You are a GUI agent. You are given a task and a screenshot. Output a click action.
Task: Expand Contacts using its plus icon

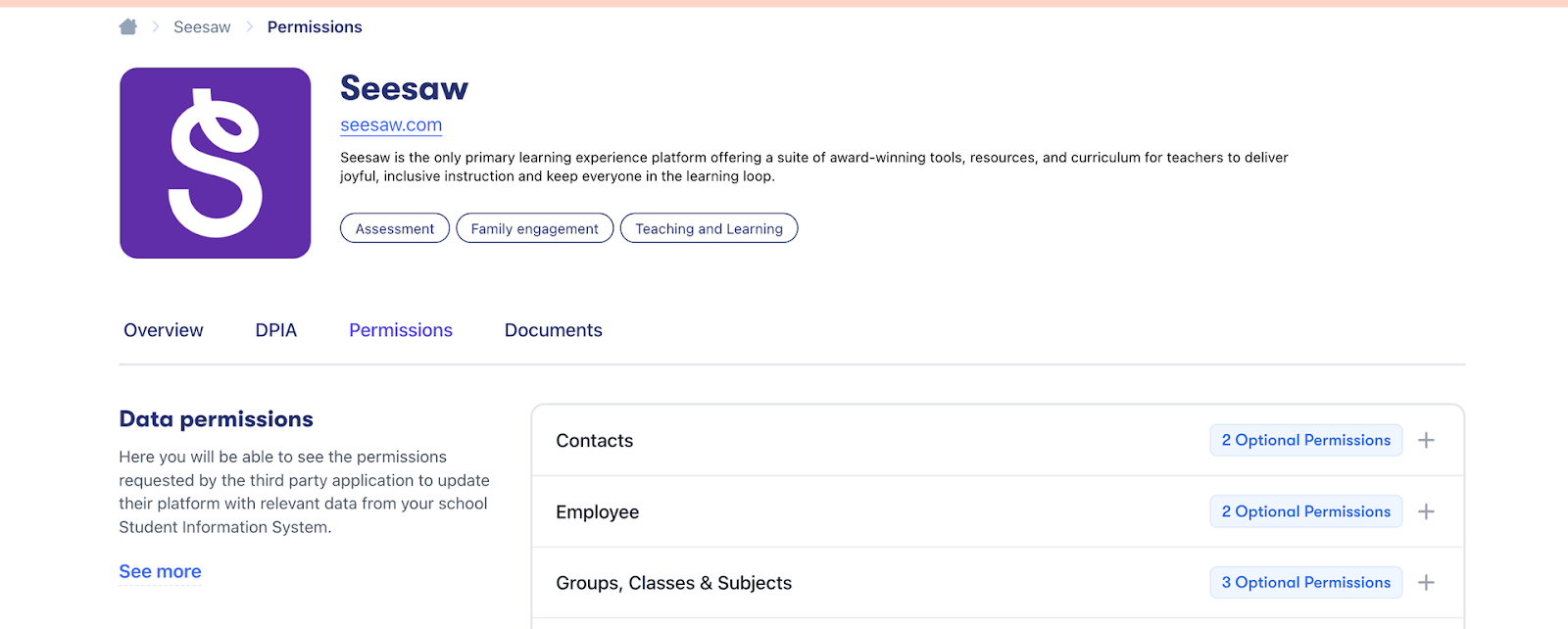point(1426,441)
